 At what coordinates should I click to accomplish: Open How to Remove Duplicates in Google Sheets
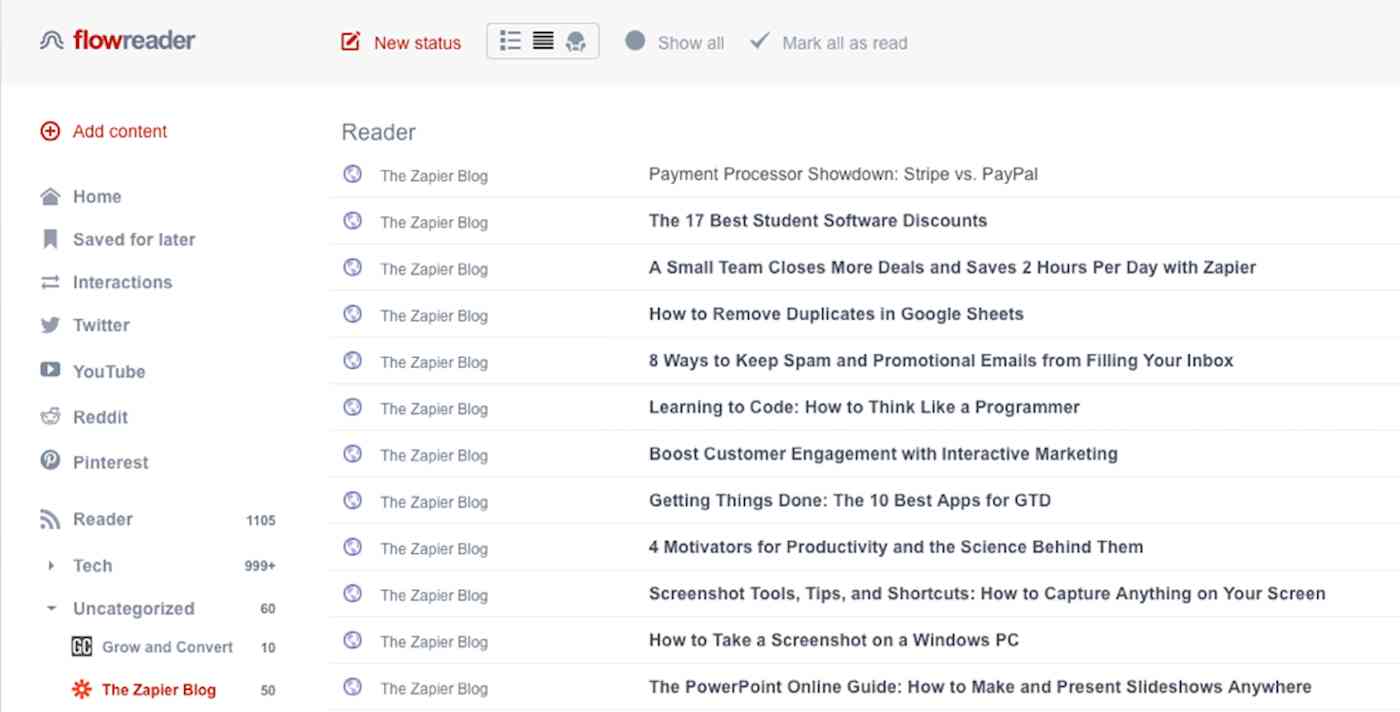pyautogui.click(x=836, y=314)
